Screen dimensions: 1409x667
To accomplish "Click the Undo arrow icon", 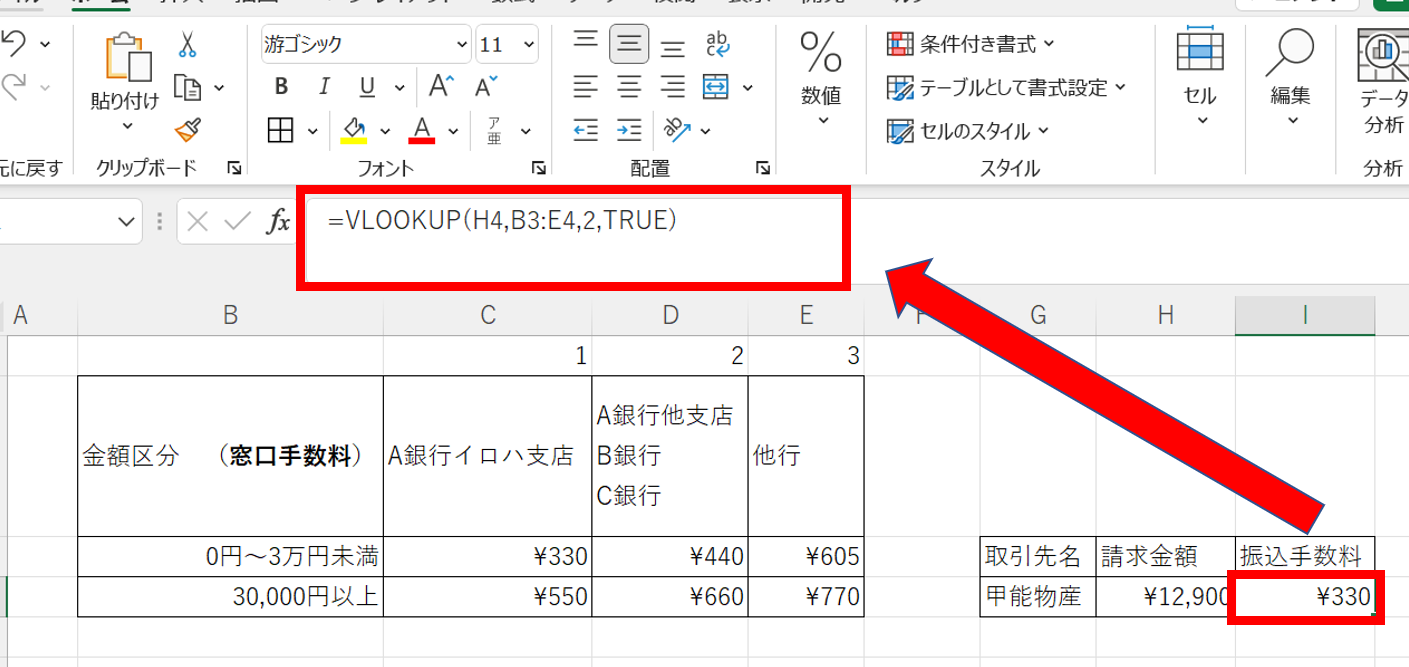I will 13,43.
